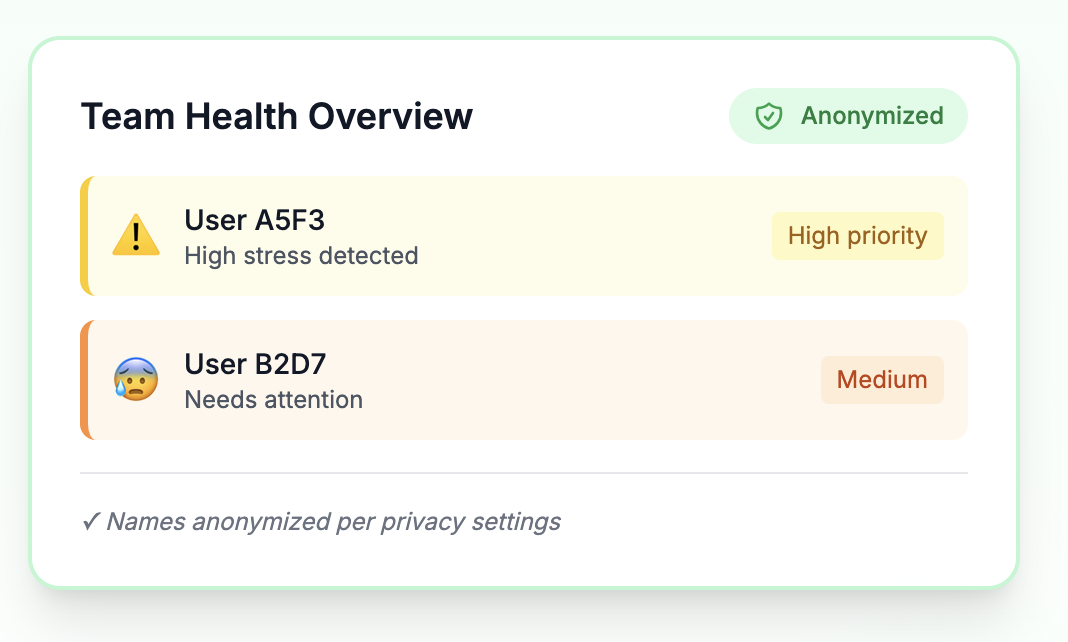Click the orange left accent bar of User B2D7

(85, 380)
